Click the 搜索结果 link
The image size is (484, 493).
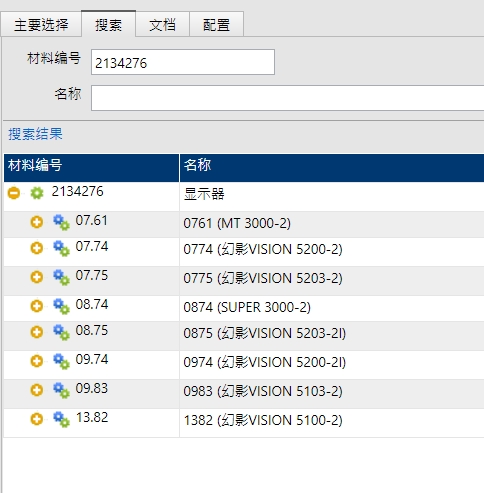(35, 134)
